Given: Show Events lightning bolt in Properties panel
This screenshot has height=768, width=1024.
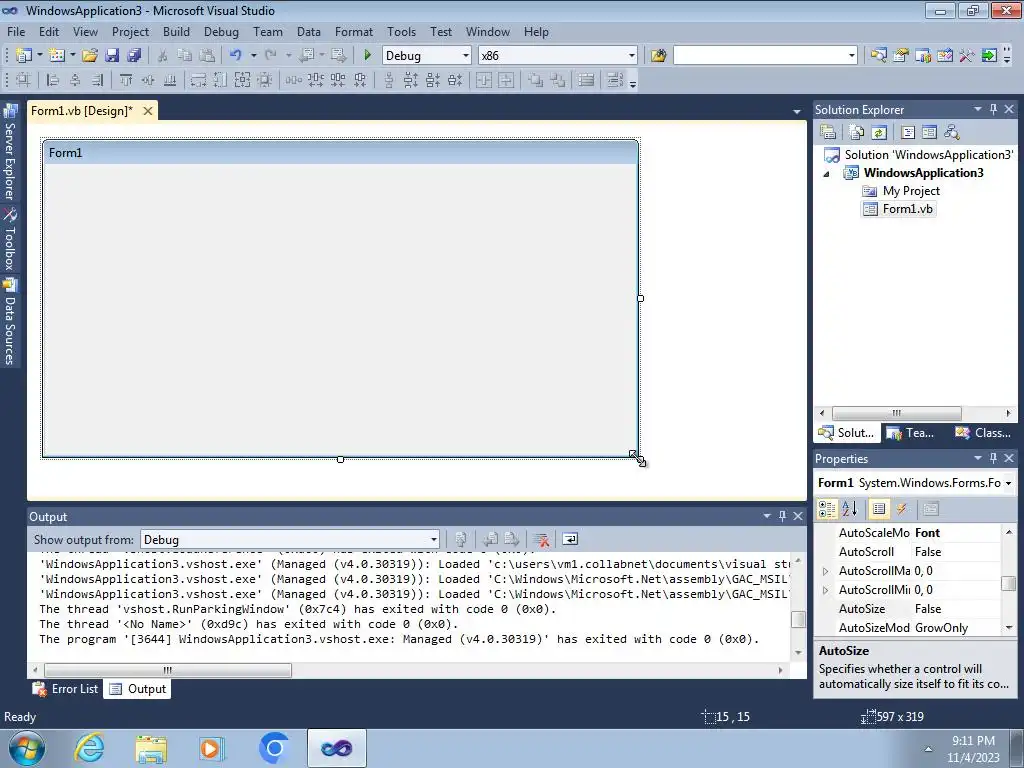Looking at the screenshot, I should tap(902, 509).
